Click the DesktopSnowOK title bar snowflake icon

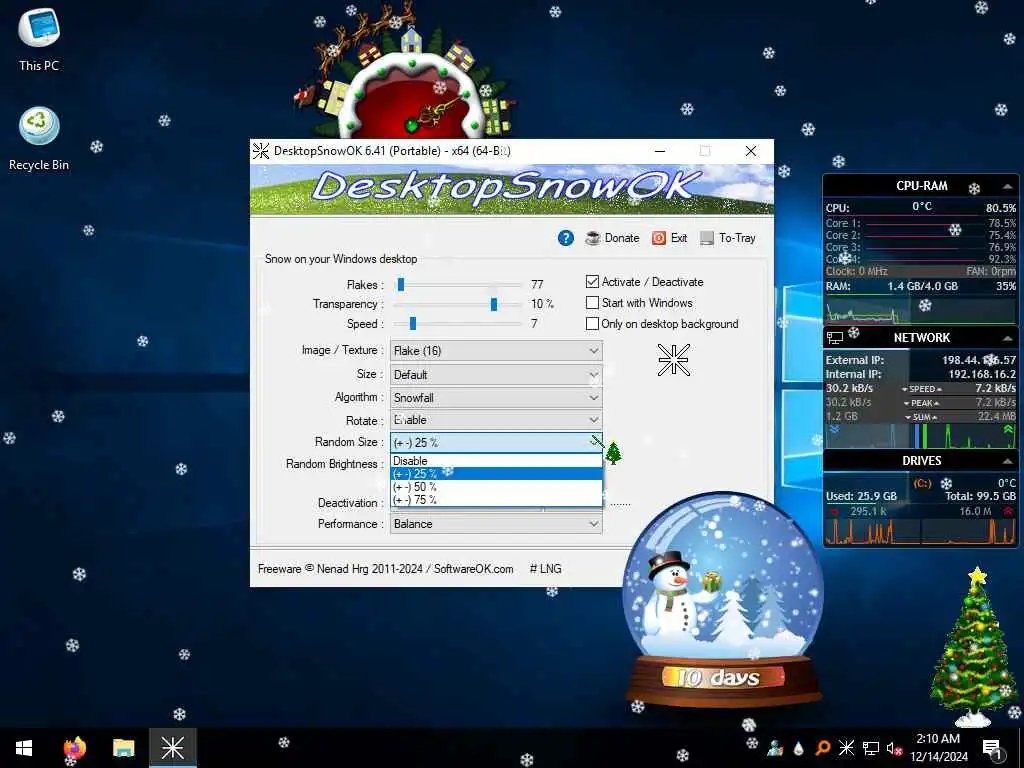(x=261, y=151)
